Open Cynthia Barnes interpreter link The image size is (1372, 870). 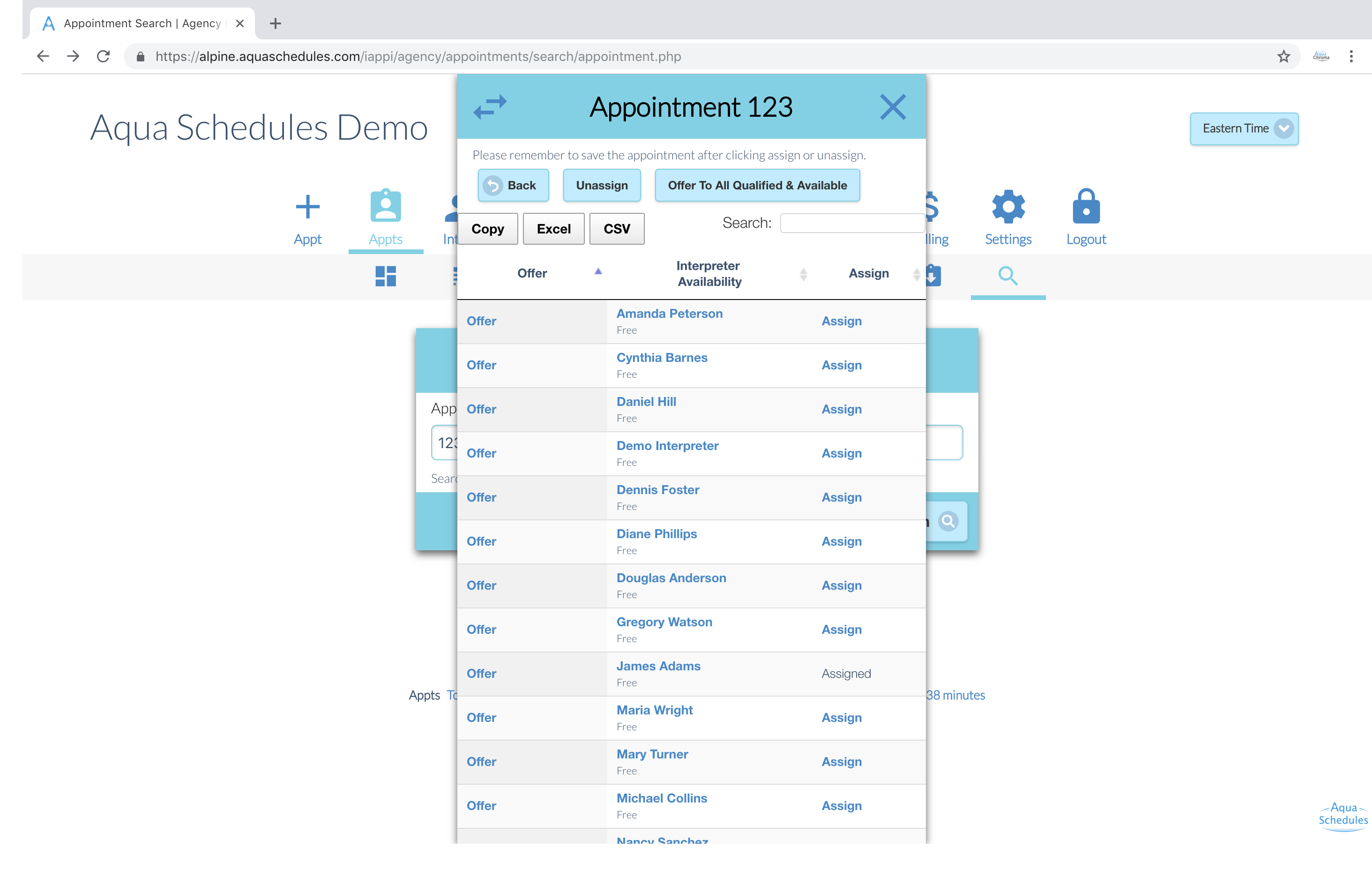click(x=662, y=358)
